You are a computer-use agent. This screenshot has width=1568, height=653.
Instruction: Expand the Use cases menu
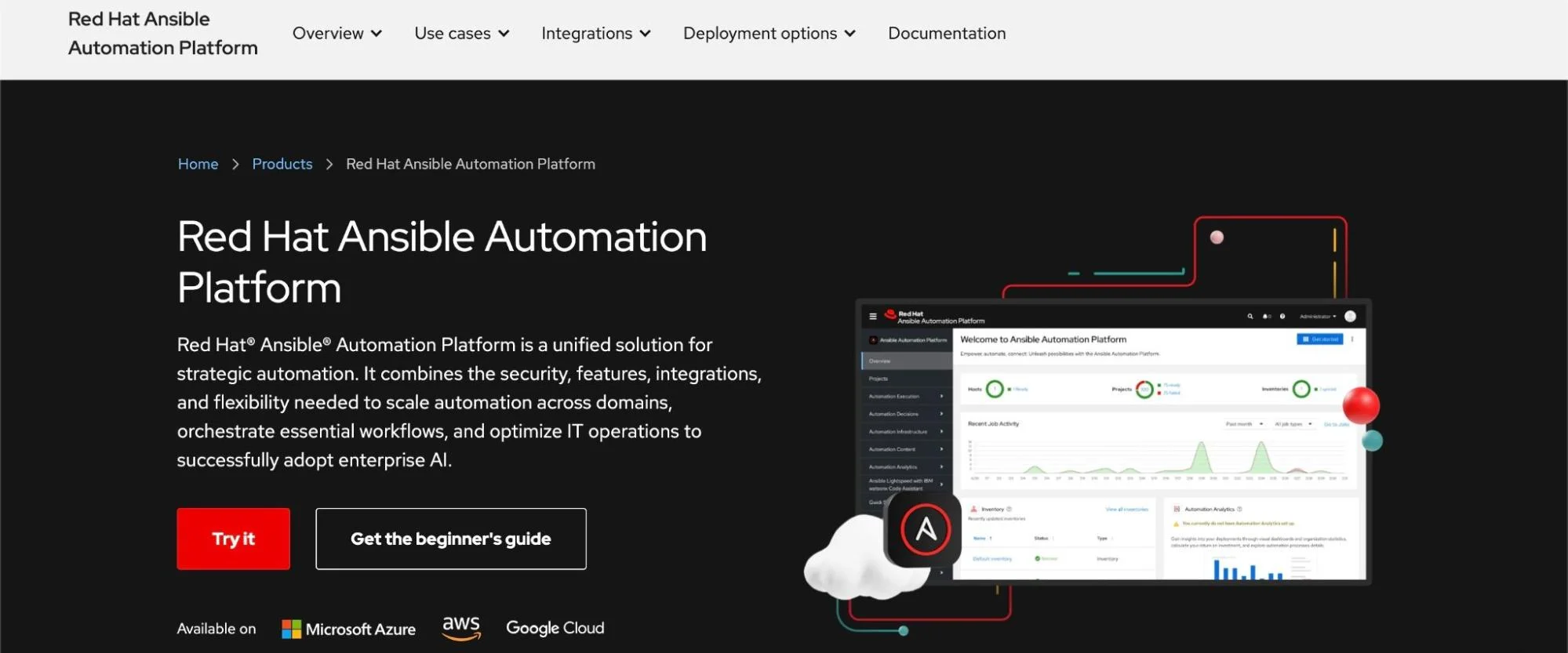[x=462, y=33]
